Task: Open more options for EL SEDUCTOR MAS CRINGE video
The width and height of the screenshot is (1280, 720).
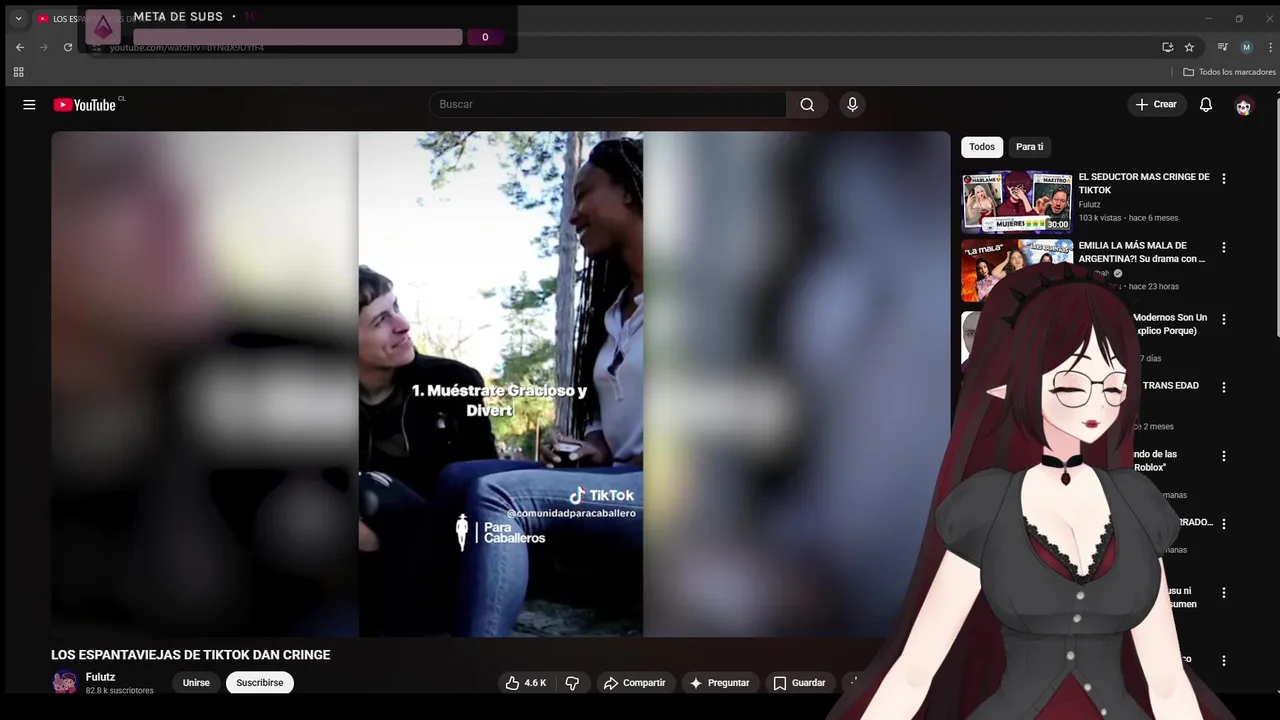Action: (x=1223, y=179)
